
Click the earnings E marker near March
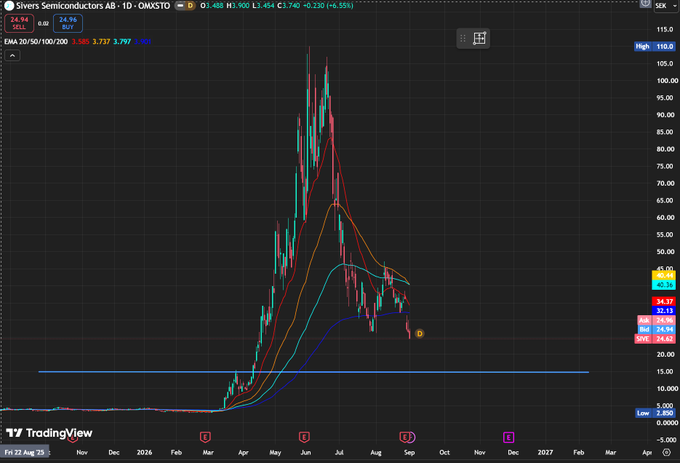point(205,437)
